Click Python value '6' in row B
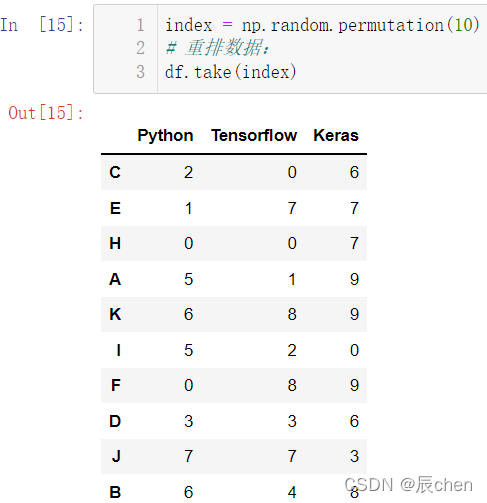This screenshot has width=487, height=503. 189,492
